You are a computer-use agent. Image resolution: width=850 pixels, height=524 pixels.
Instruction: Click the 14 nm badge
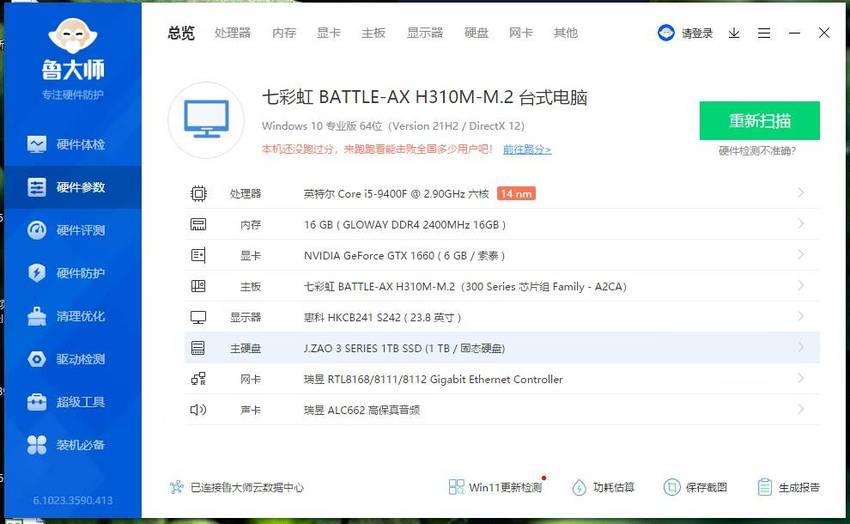pyautogui.click(x=516, y=193)
